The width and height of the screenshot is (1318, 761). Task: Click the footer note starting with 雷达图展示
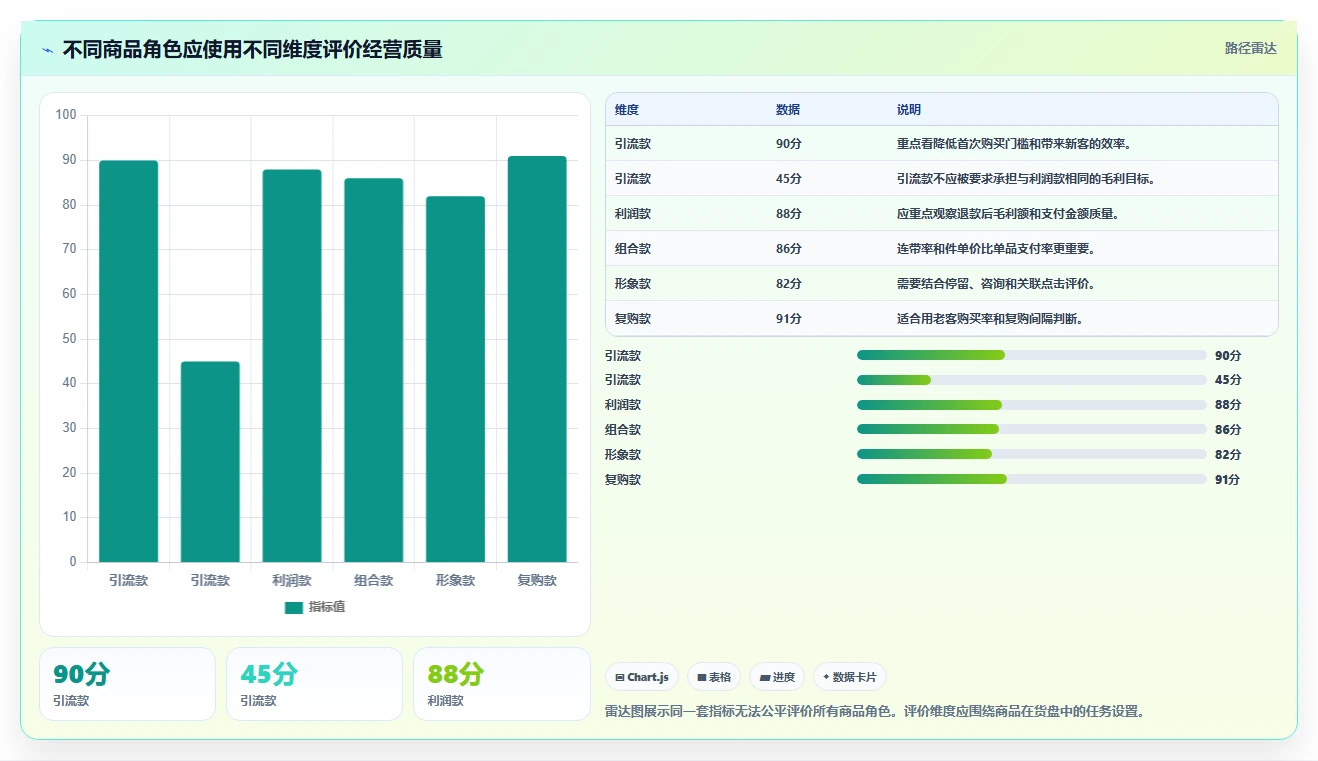click(874, 712)
